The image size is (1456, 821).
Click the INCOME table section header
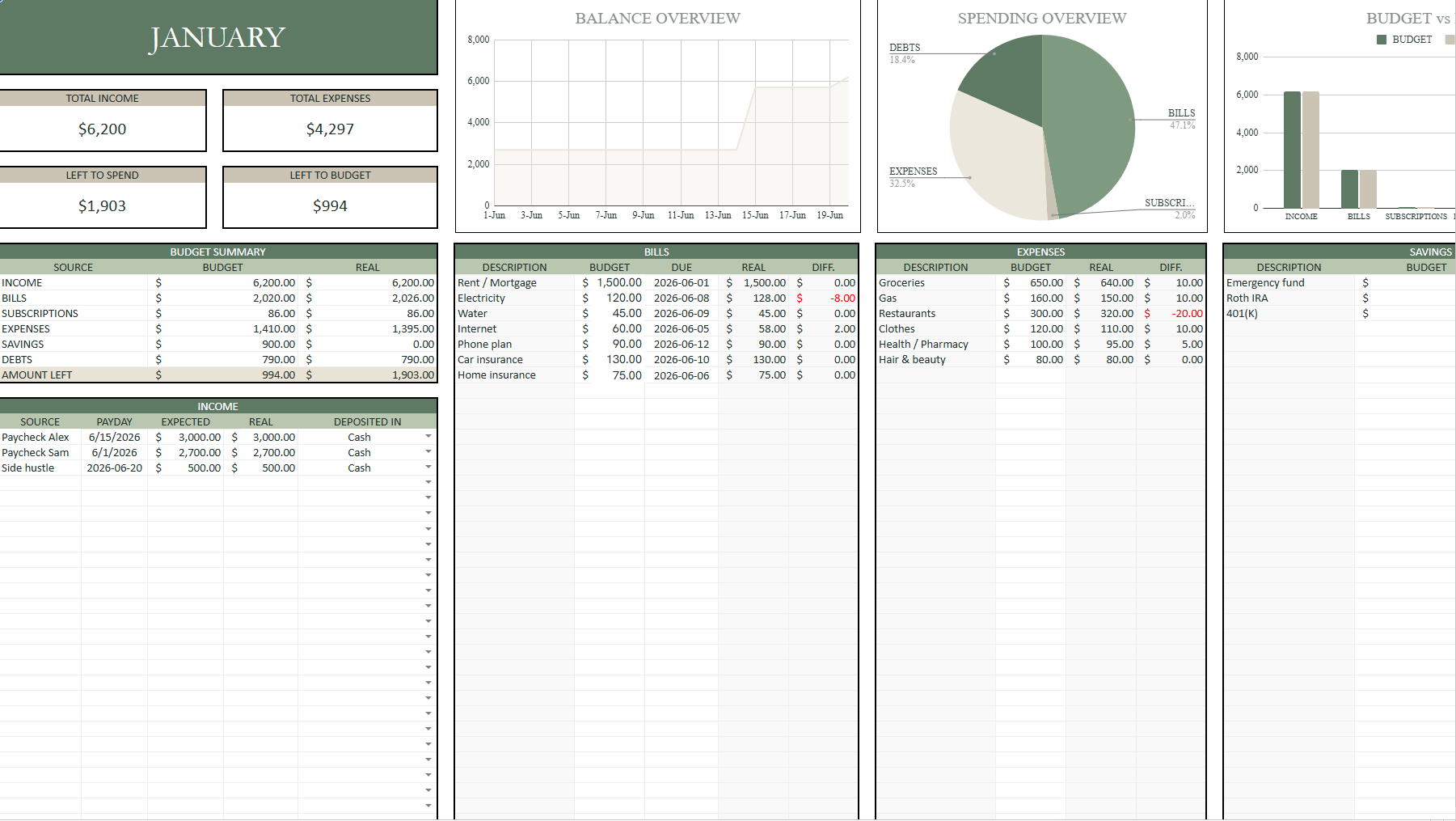(217, 406)
